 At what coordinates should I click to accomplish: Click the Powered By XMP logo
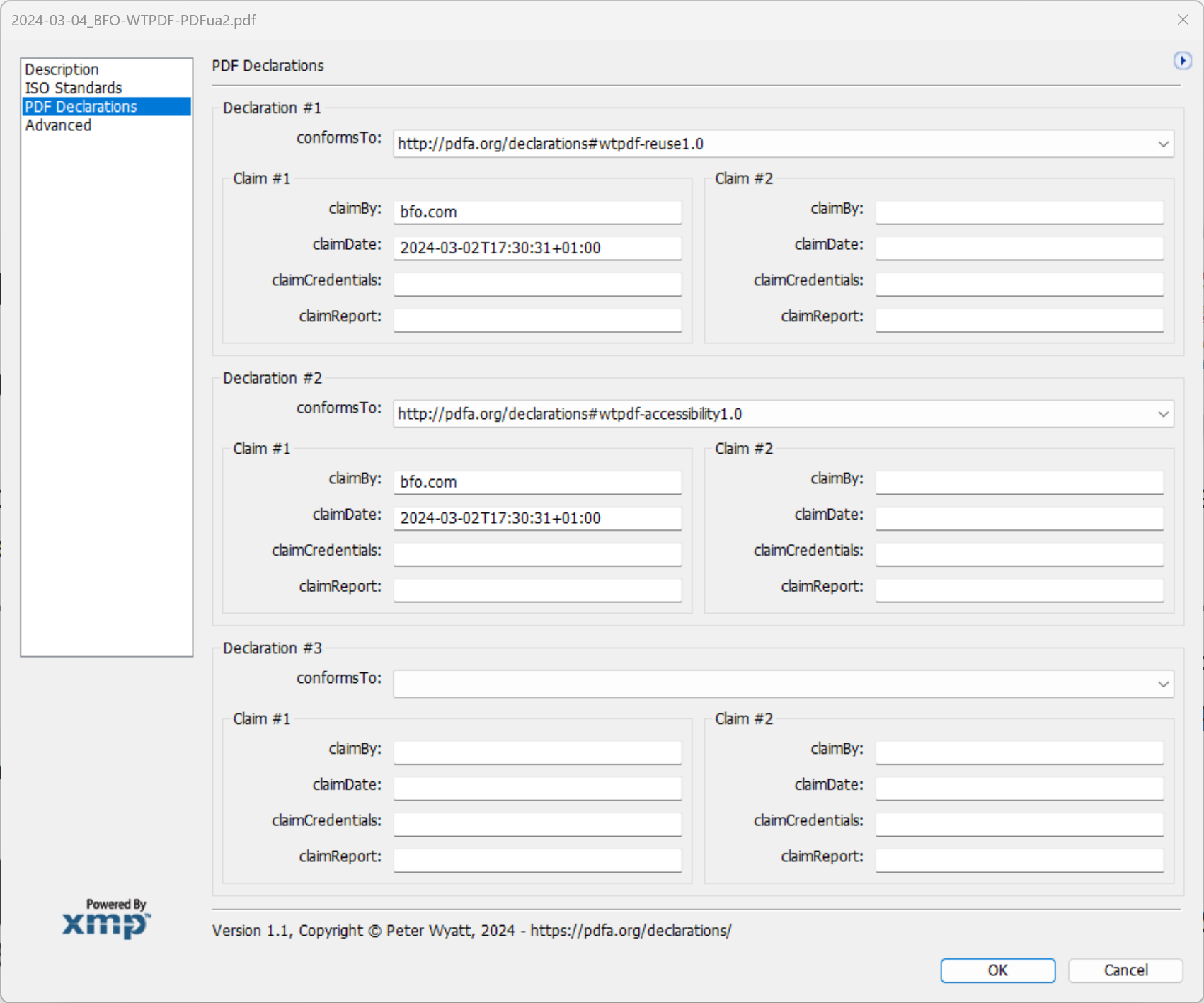(x=105, y=919)
